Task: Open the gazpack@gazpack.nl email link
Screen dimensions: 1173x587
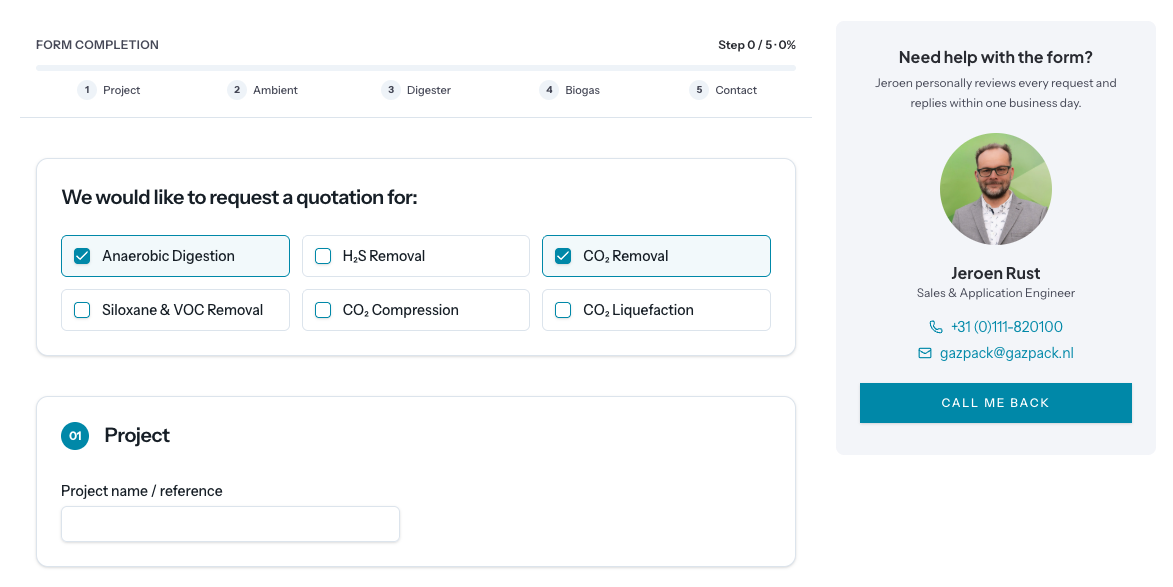Action: 1006,353
